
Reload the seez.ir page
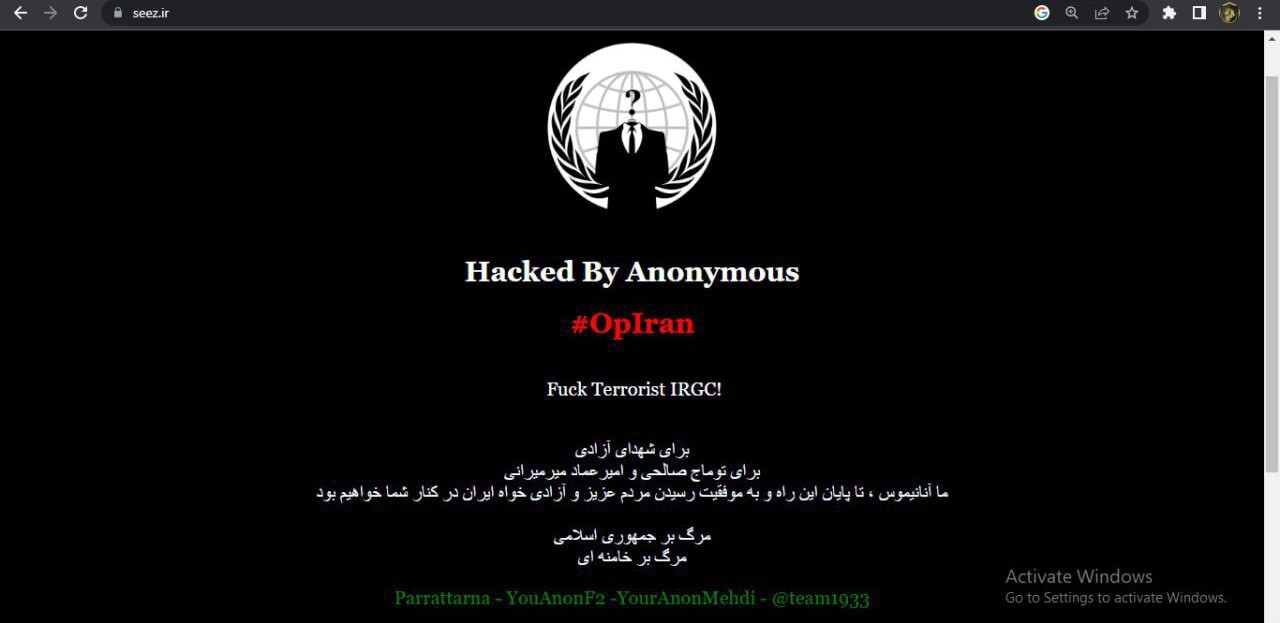[x=81, y=13]
